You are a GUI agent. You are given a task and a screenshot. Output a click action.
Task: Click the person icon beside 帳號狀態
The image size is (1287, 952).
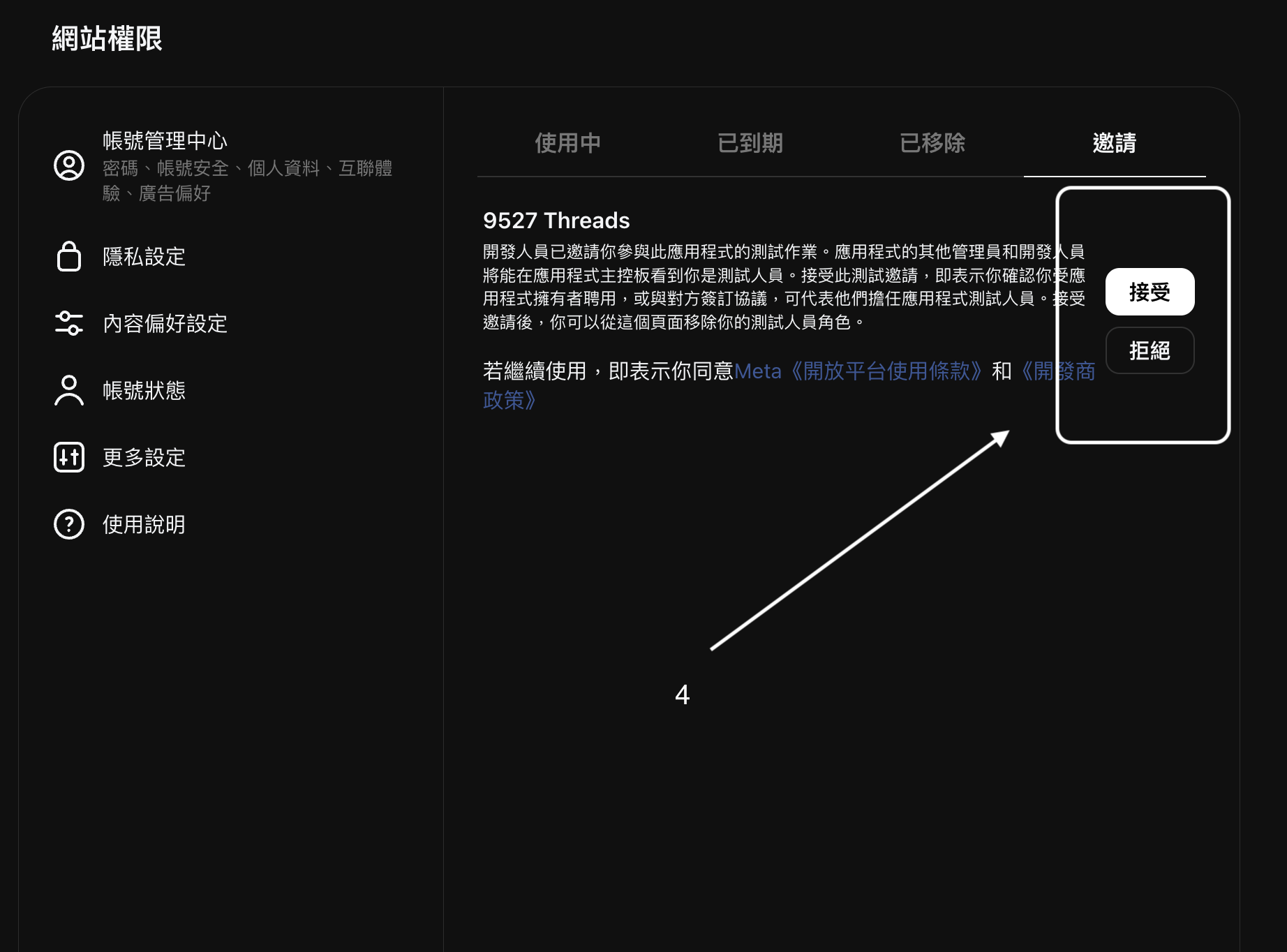click(69, 390)
